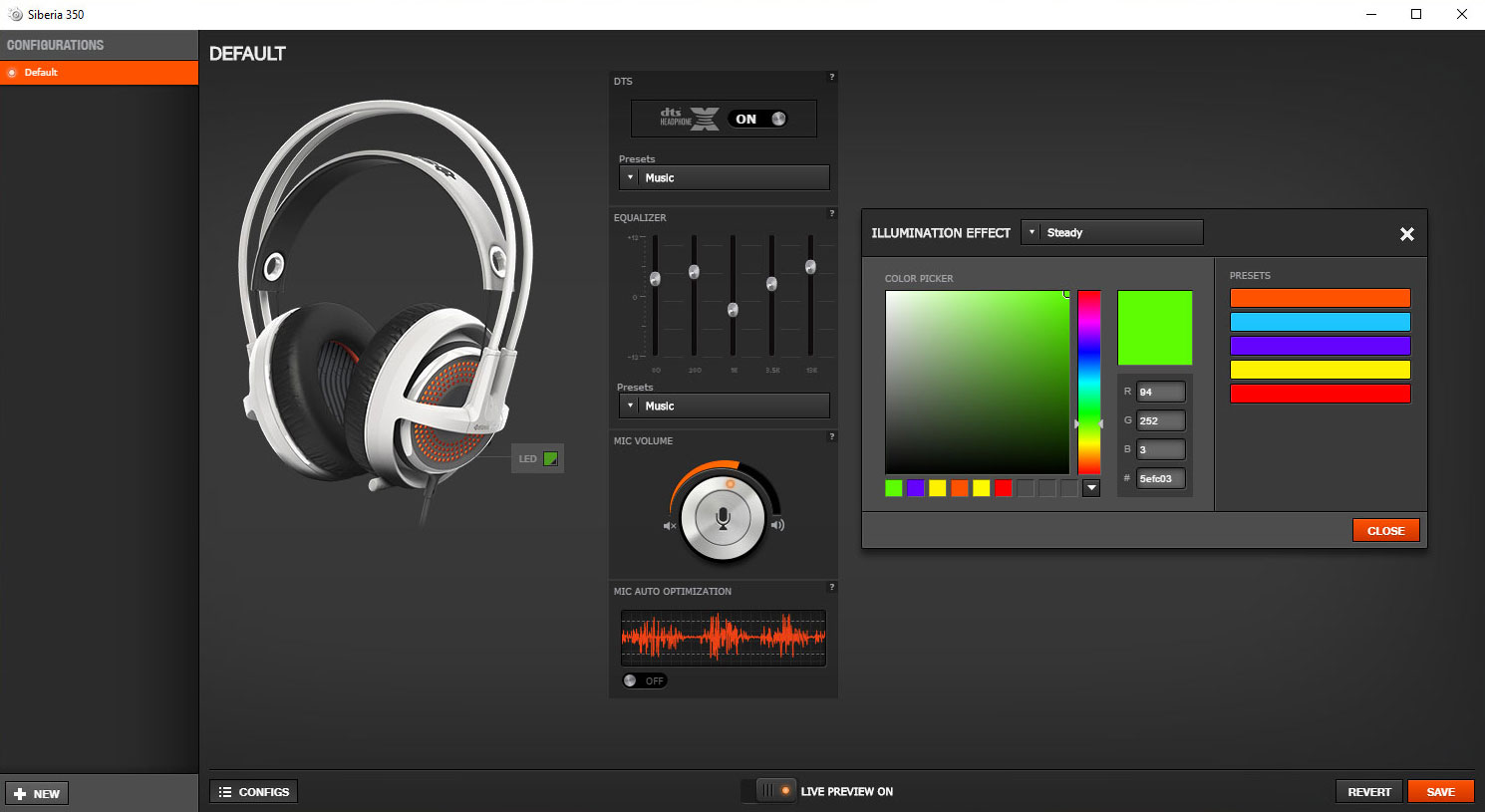Click the mic loud speaker icon
The height and width of the screenshot is (812, 1485).
tap(777, 525)
